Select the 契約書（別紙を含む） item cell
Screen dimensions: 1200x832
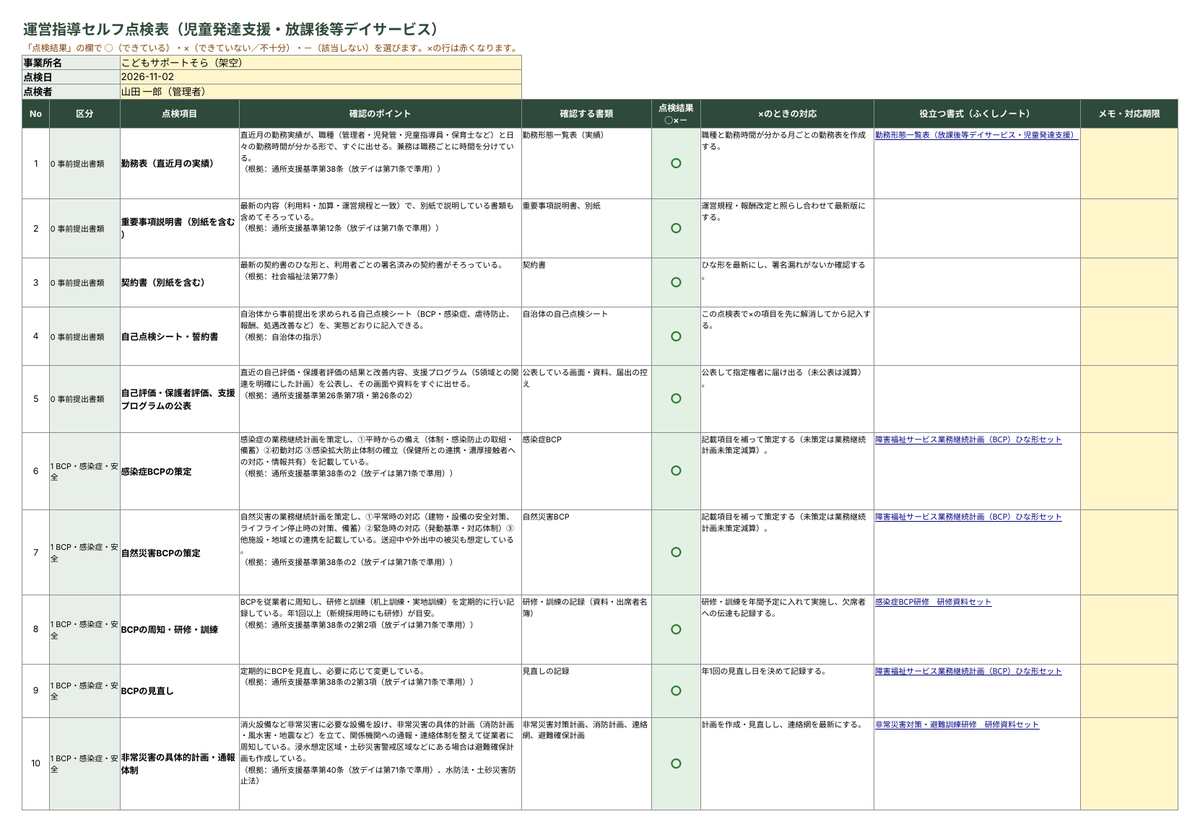tap(179, 282)
